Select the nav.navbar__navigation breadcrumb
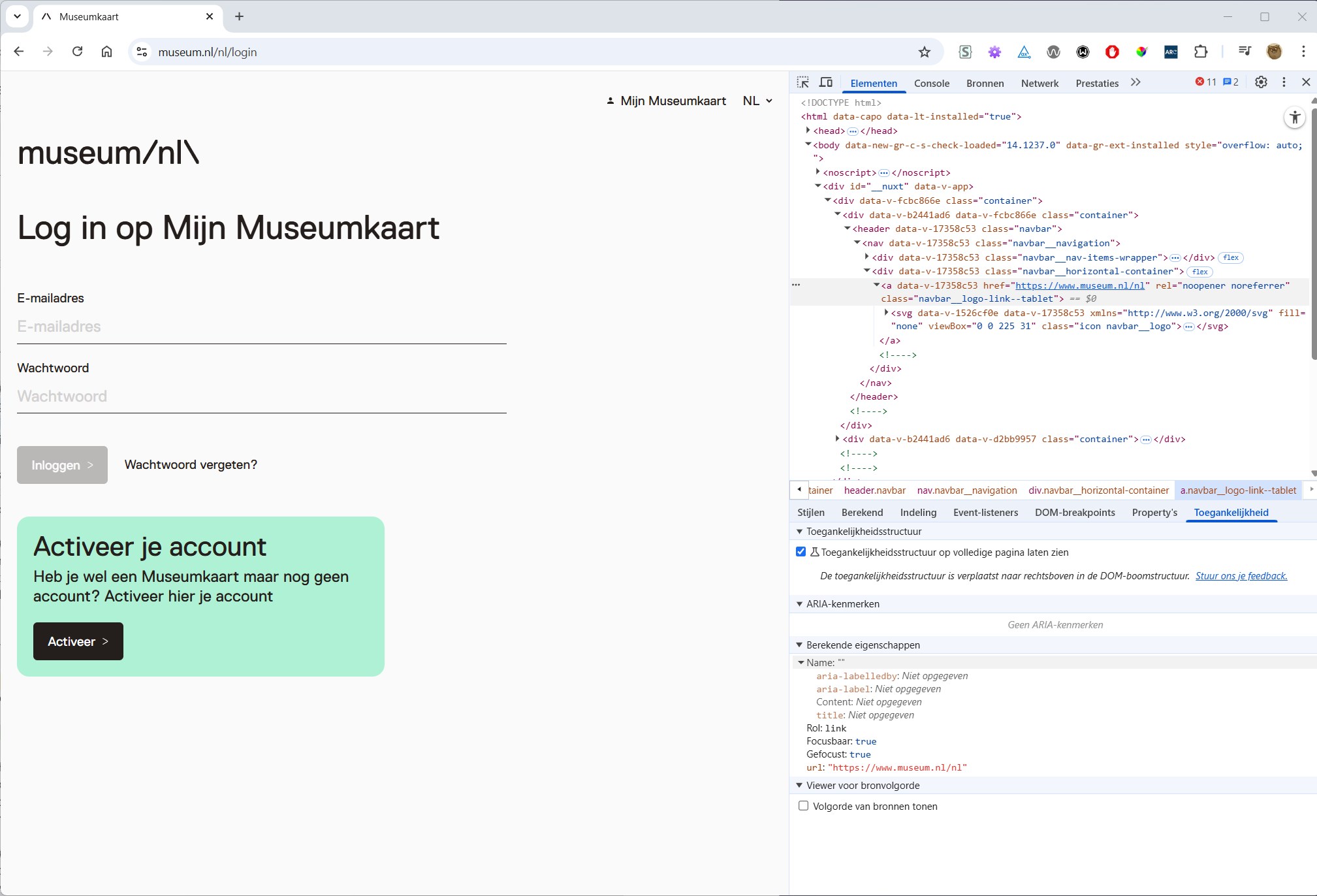 (967, 490)
